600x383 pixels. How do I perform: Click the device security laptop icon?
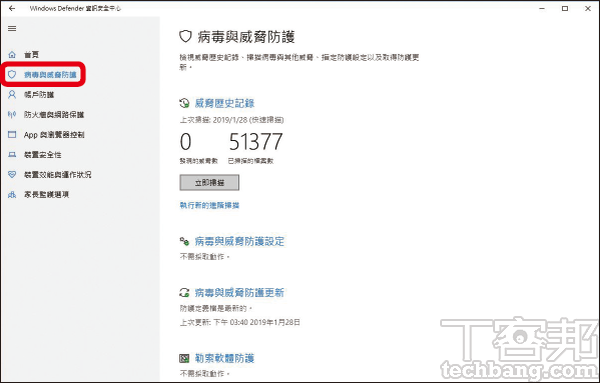(x=12, y=155)
